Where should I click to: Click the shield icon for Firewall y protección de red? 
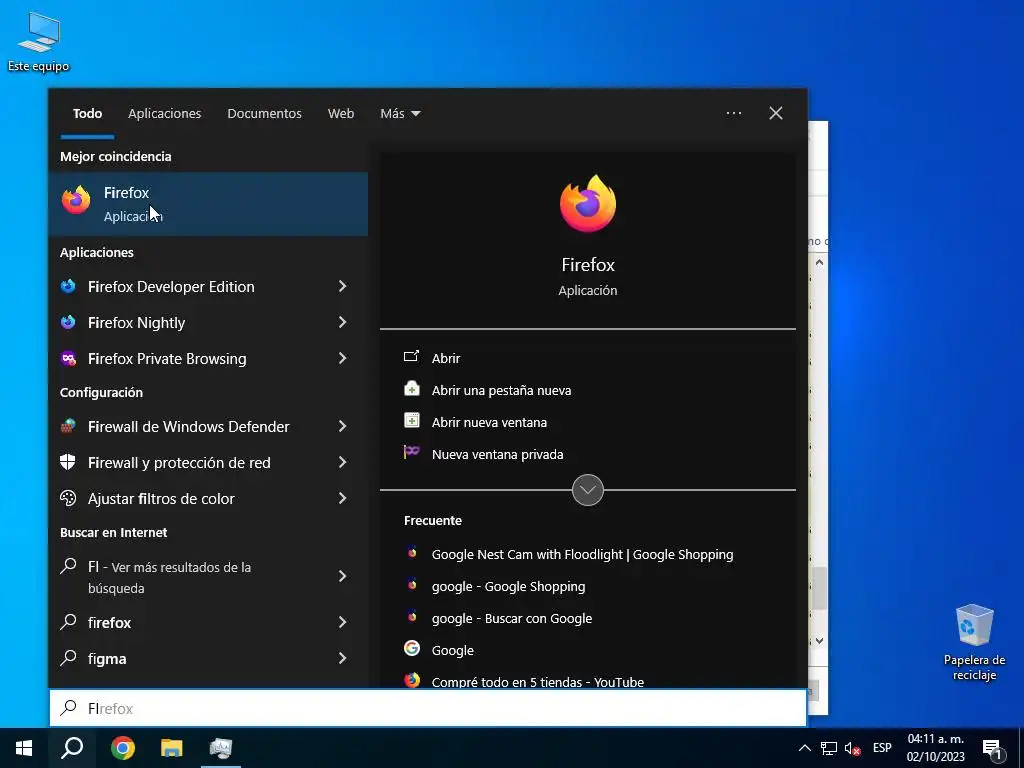pos(68,462)
